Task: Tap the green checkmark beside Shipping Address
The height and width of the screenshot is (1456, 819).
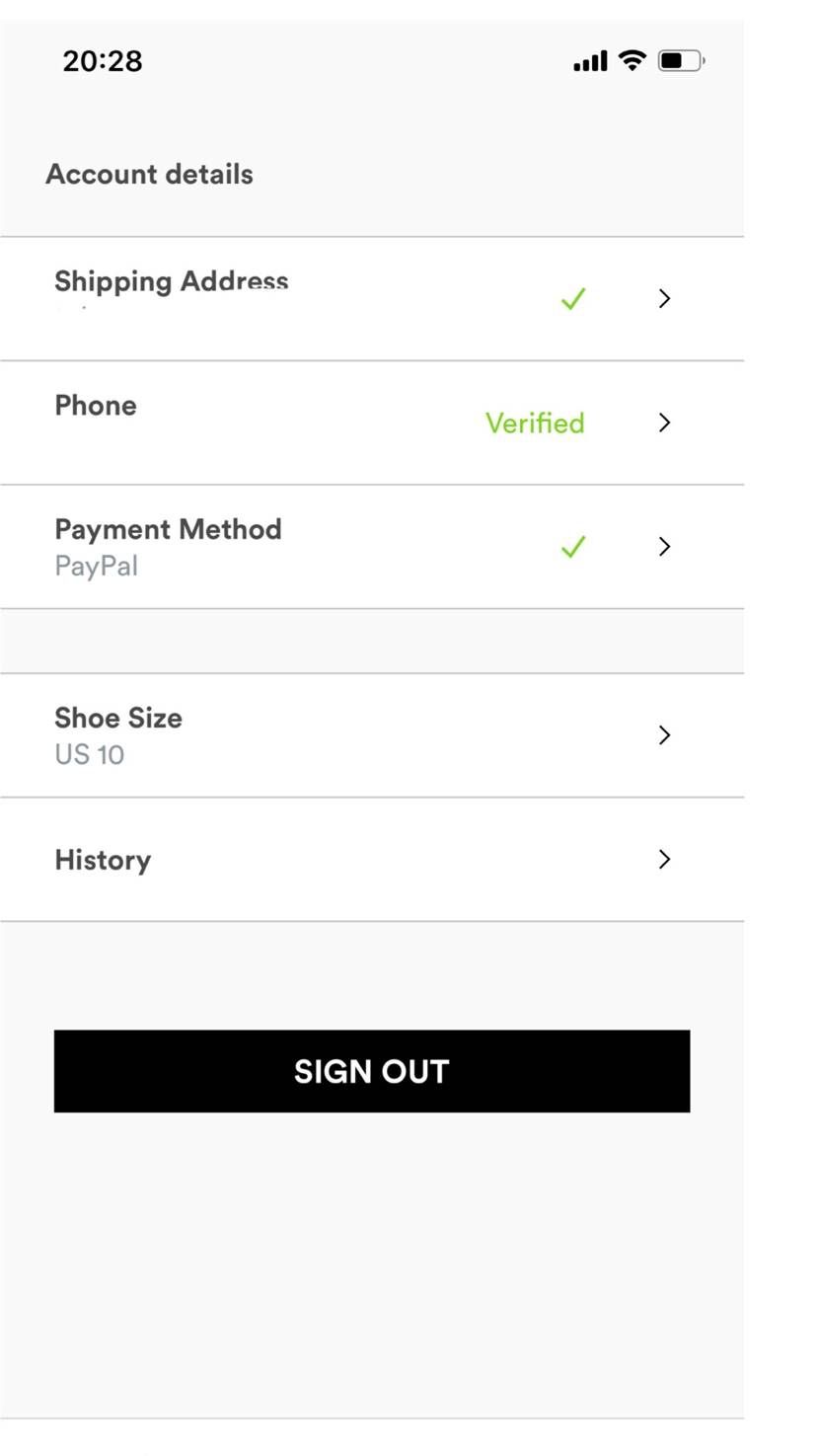Action: 573,298
